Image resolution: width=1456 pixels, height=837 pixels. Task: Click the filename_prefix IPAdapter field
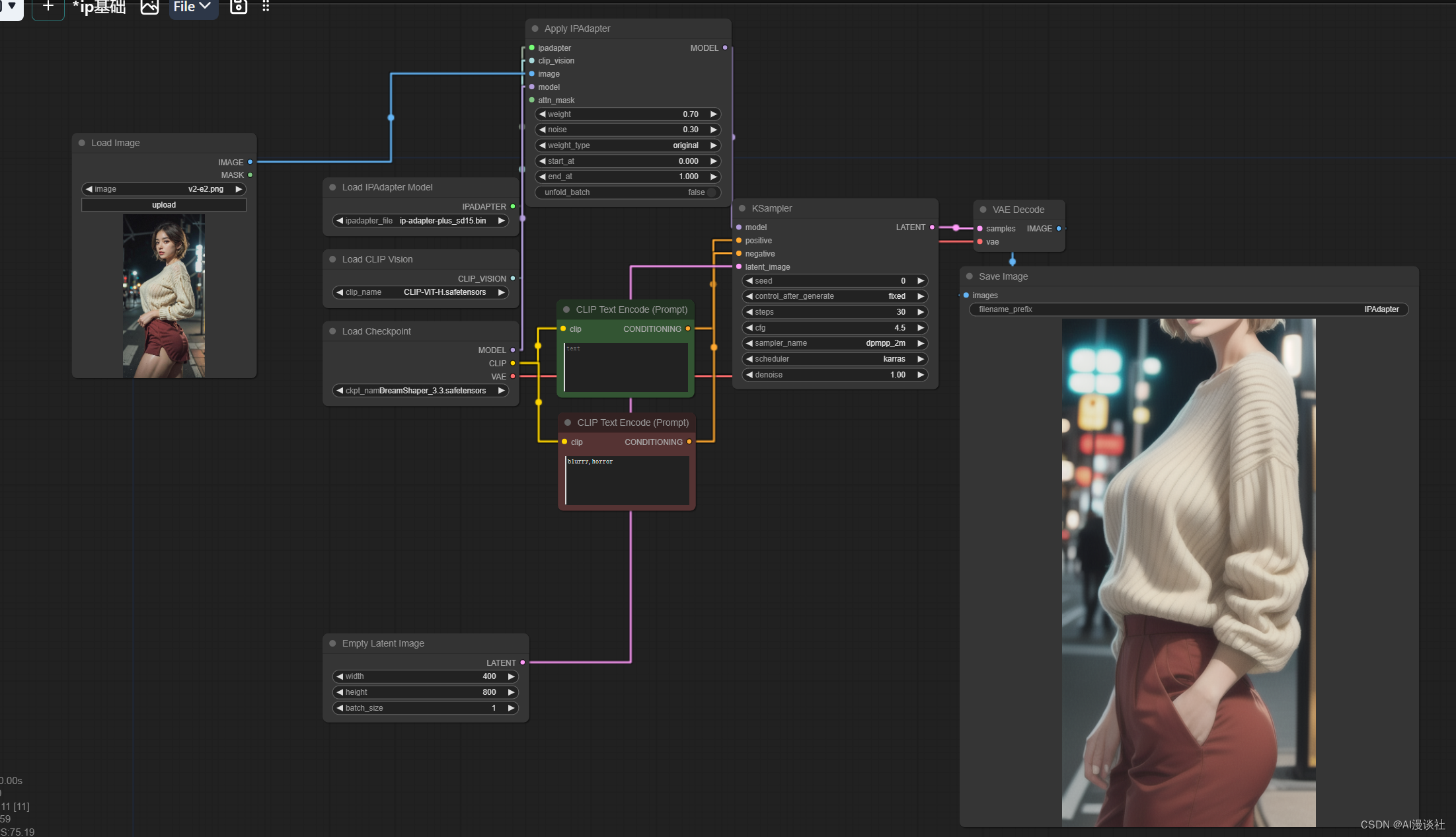click(x=1188, y=309)
